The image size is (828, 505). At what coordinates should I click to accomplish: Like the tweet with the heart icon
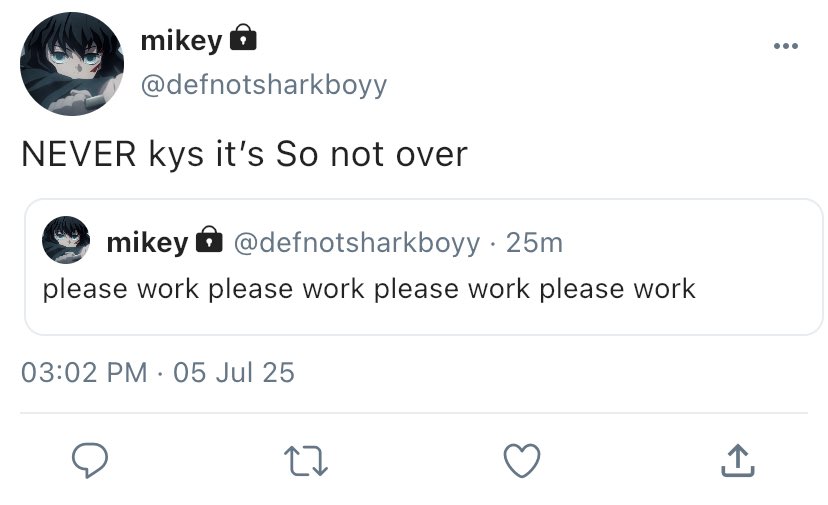click(521, 460)
